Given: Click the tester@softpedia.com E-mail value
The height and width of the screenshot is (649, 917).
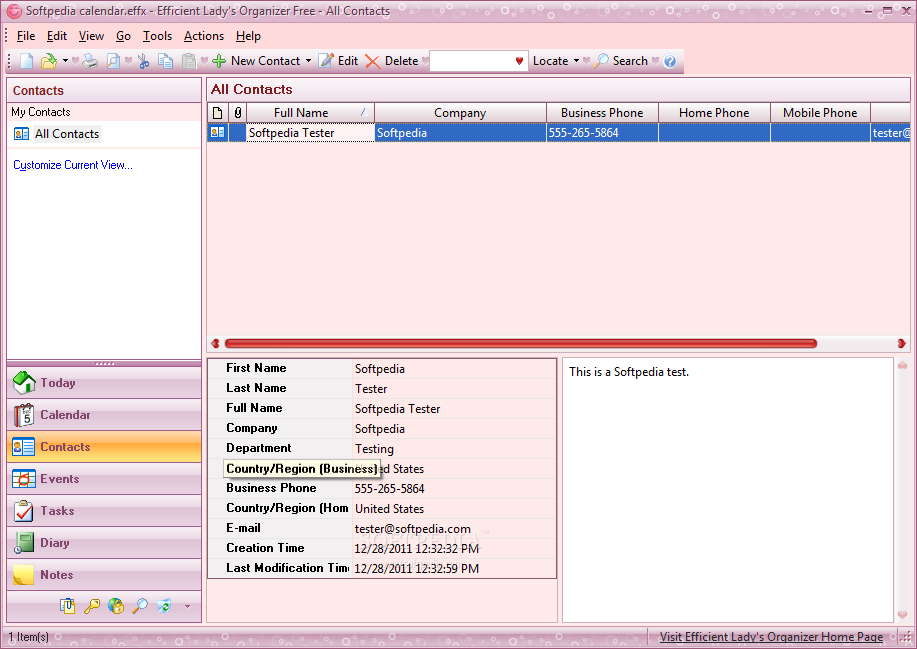Looking at the screenshot, I should [412, 529].
